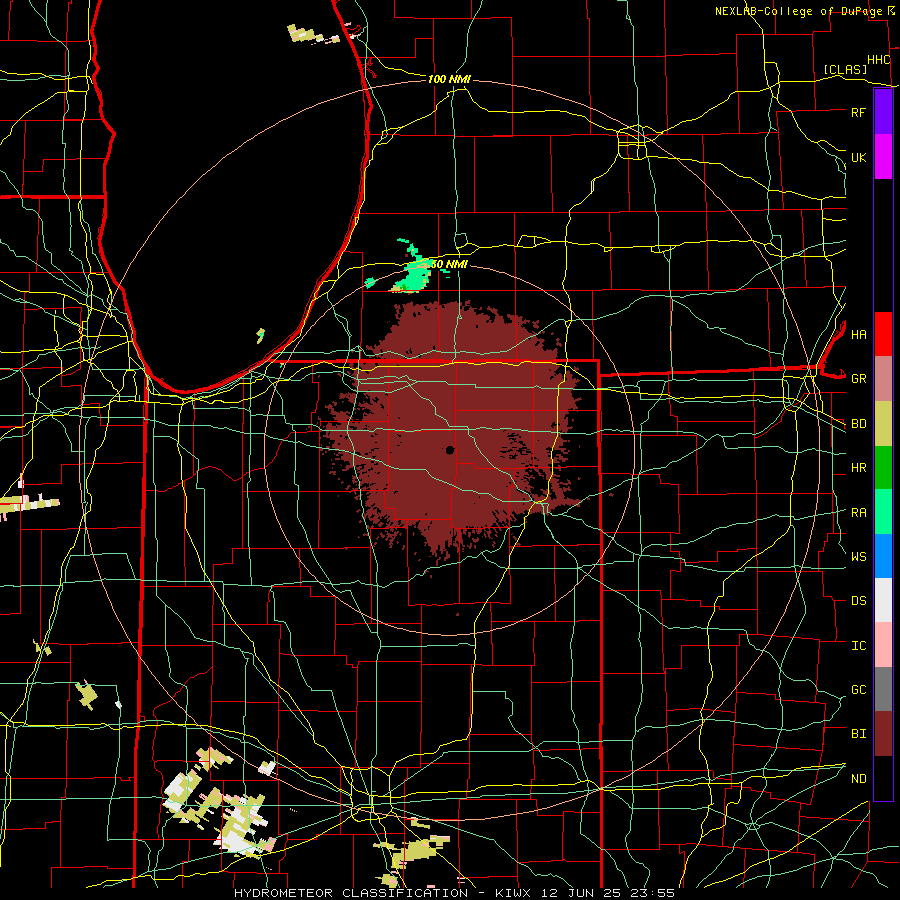Click the GC gray legend swatch
The image size is (900, 900).
[883, 689]
